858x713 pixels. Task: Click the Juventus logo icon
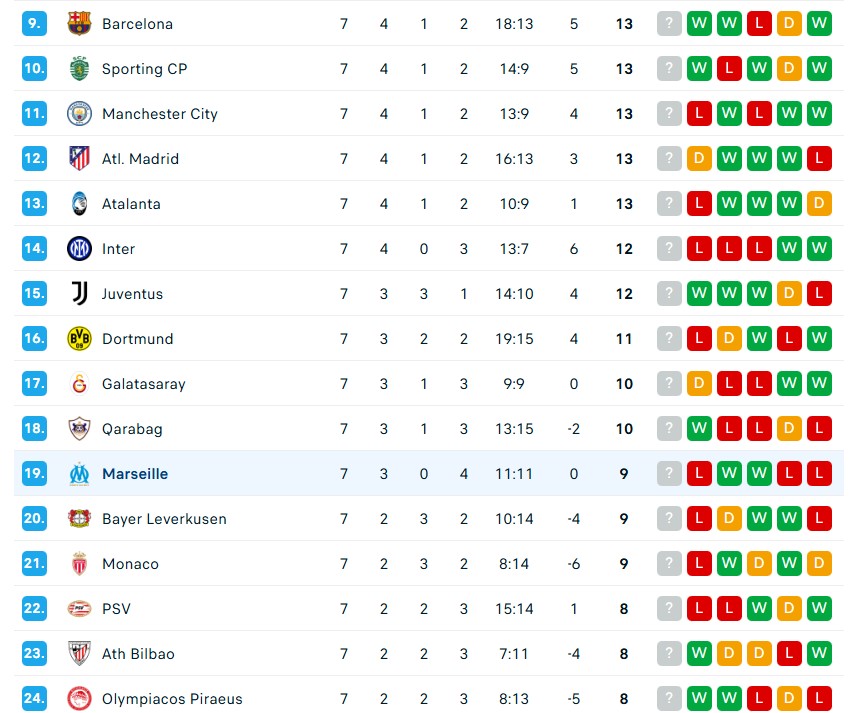click(x=79, y=294)
